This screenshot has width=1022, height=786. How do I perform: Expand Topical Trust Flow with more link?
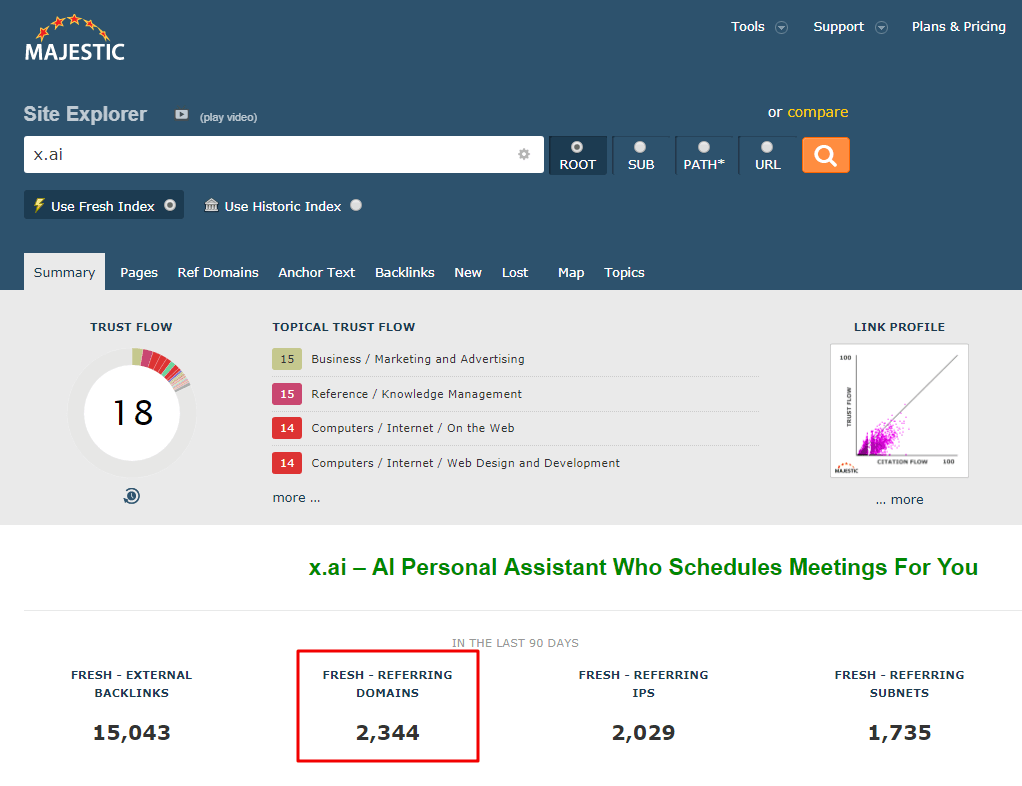click(x=295, y=497)
